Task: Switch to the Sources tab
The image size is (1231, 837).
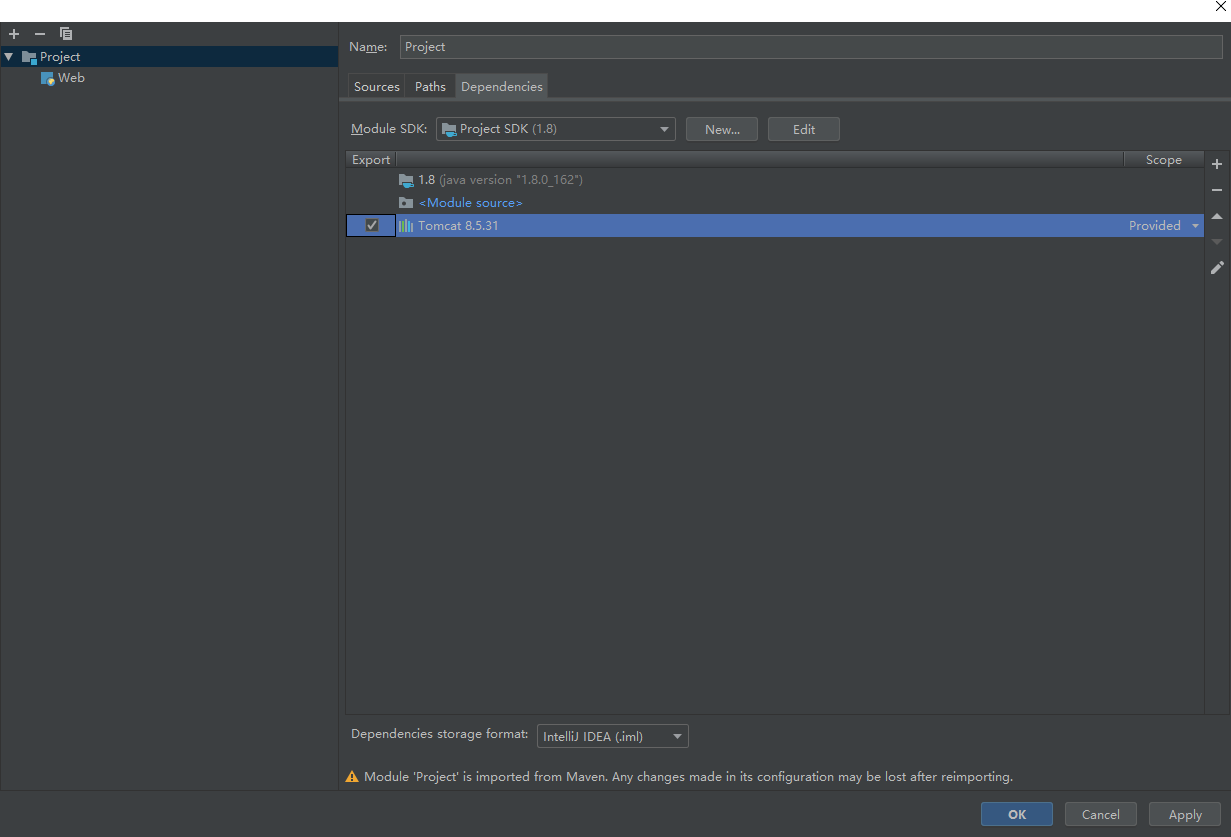Action: tap(377, 87)
